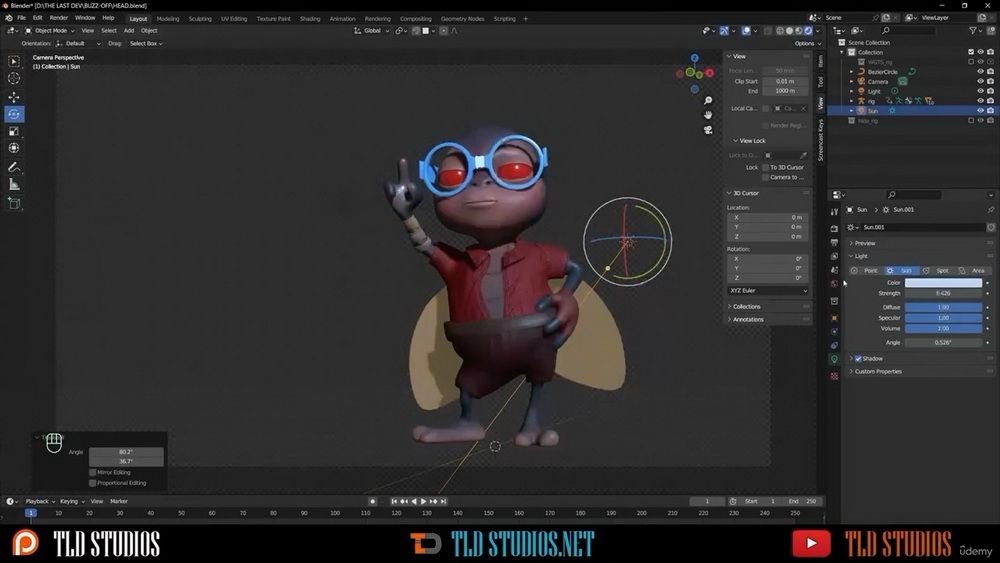Open the View Layer properties tab icon
Viewport: 1000px width, 563px height.
(834, 256)
